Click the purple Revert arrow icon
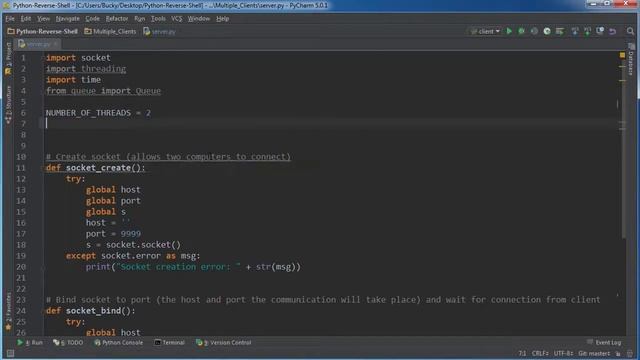 point(613,31)
